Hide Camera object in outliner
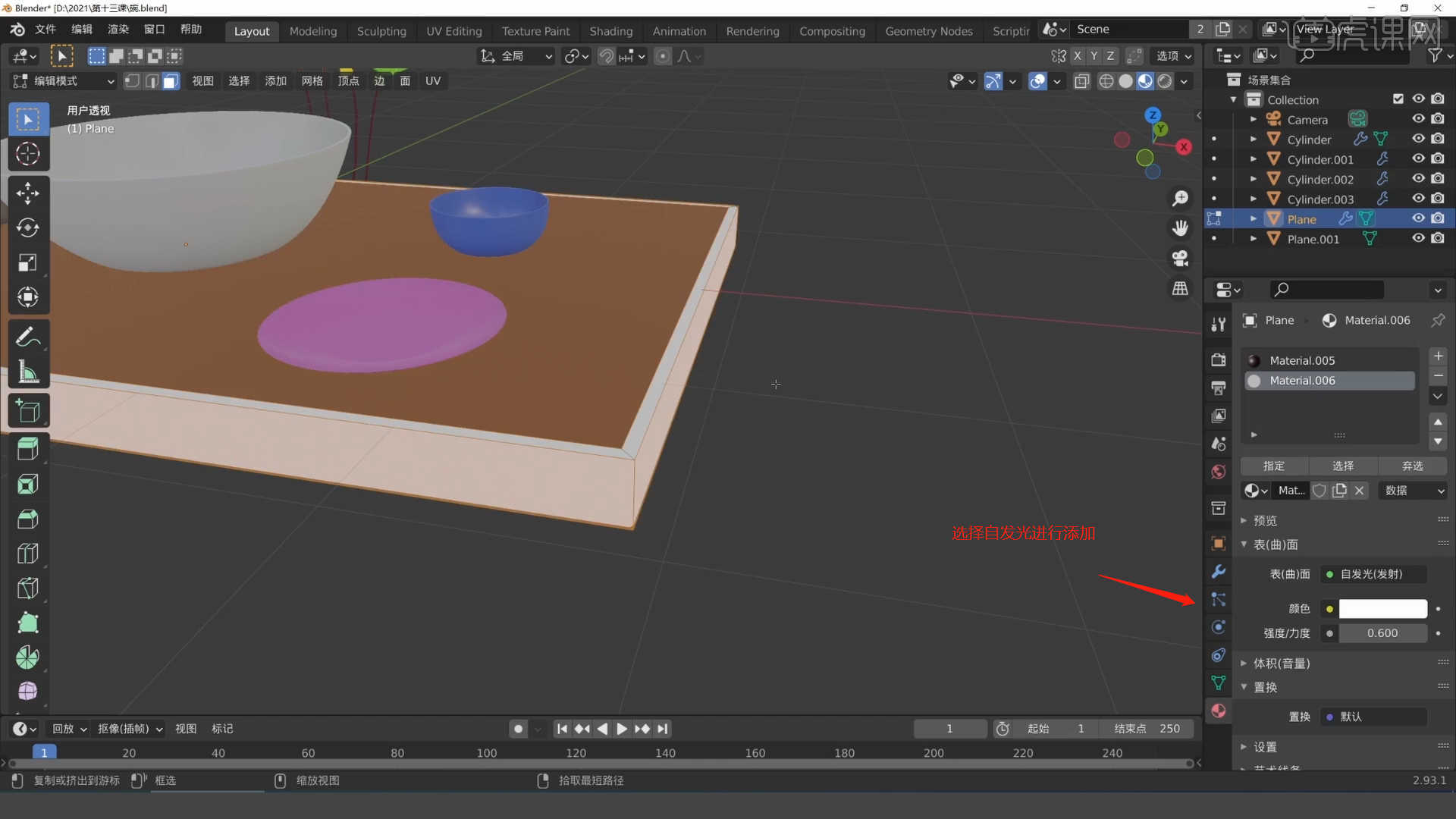 (1419, 119)
